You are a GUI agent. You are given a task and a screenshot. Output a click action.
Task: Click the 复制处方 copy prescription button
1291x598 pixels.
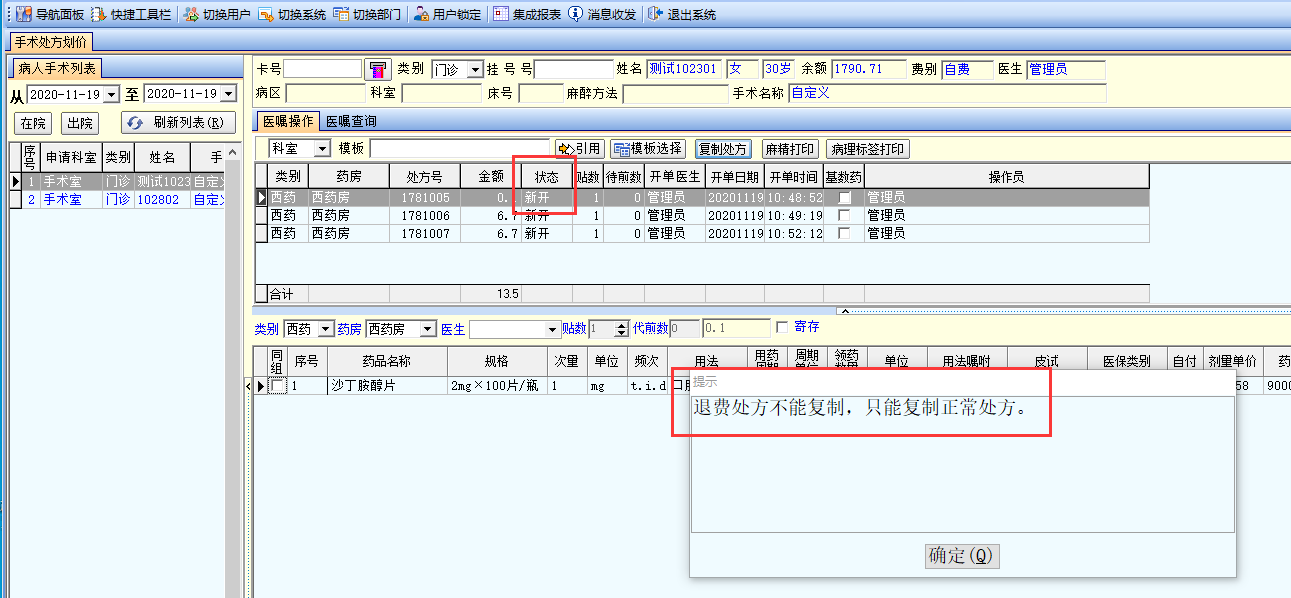[x=722, y=149]
